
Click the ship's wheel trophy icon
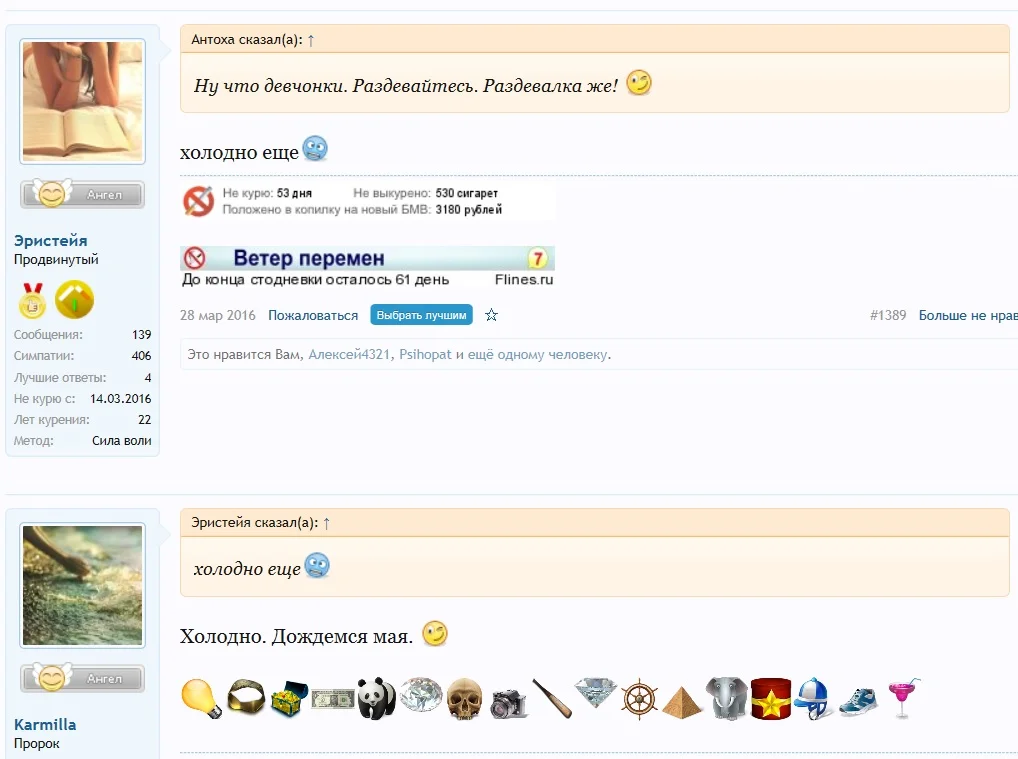tap(639, 697)
